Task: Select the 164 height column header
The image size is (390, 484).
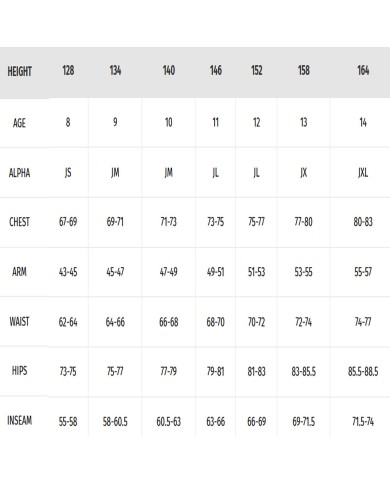Action: pyautogui.click(x=363, y=70)
